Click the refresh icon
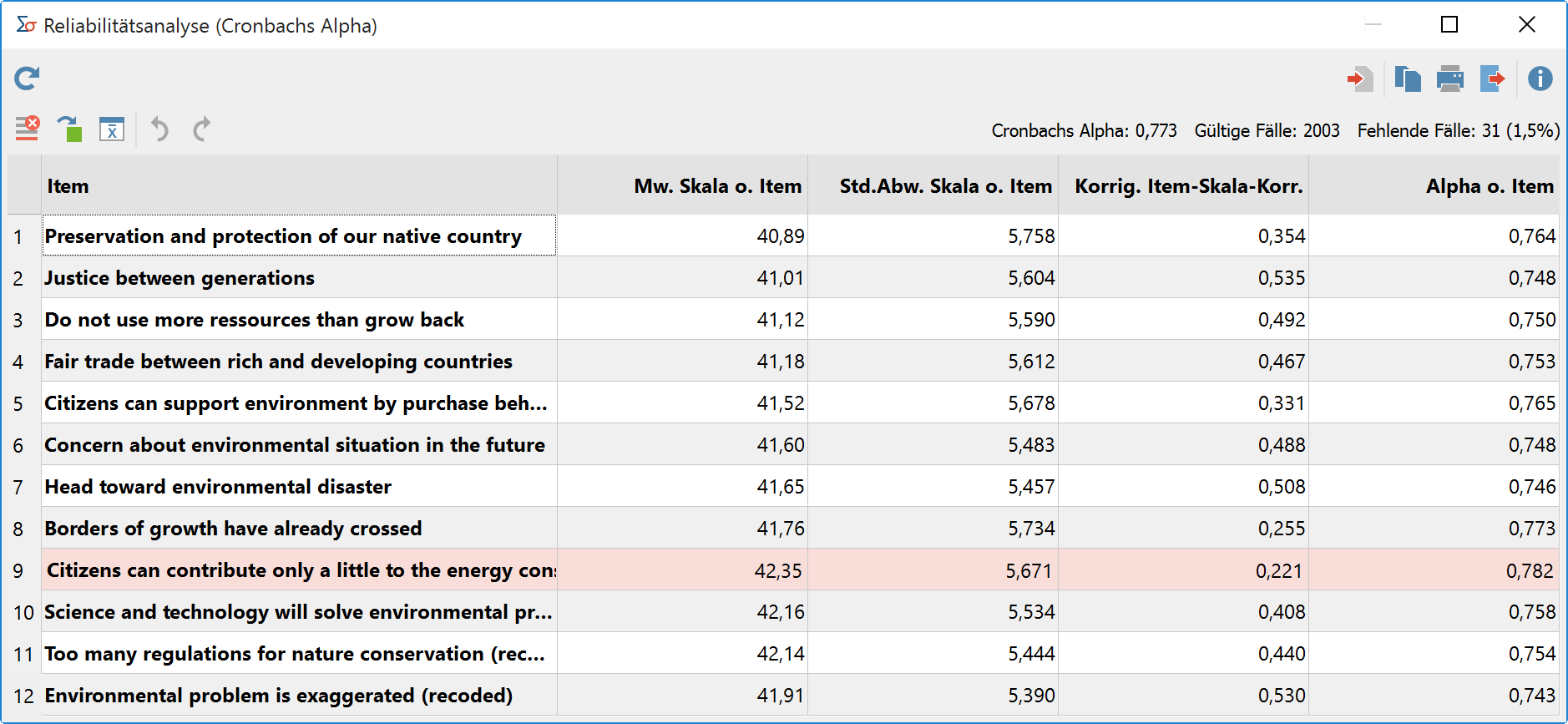The width and height of the screenshot is (1568, 724). (27, 78)
